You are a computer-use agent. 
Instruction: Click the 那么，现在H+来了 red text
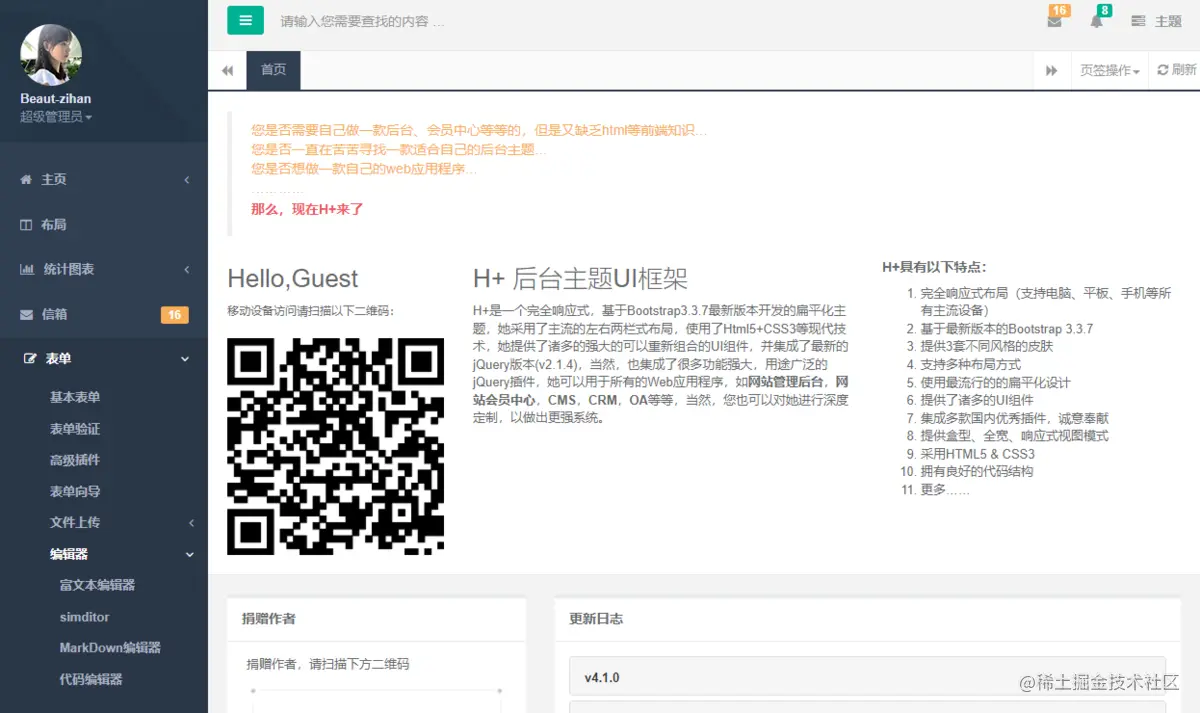(x=307, y=209)
